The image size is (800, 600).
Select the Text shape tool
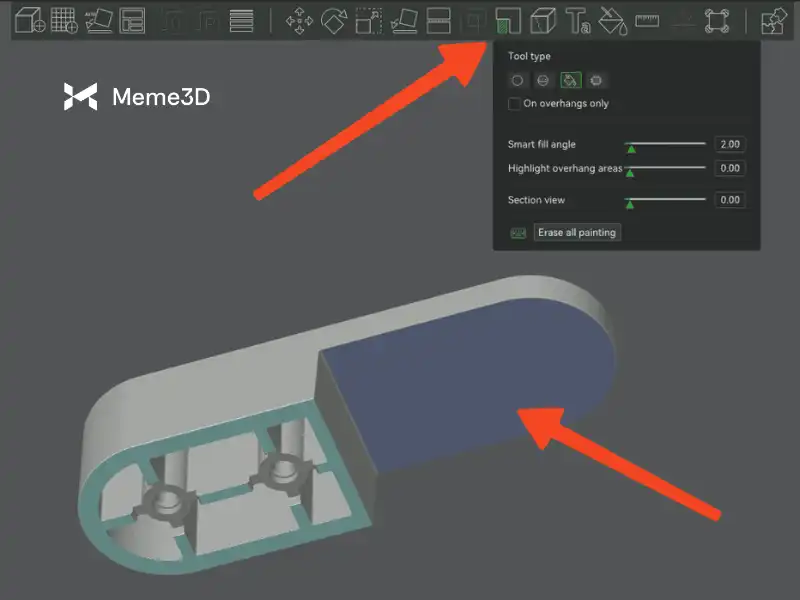[577, 20]
